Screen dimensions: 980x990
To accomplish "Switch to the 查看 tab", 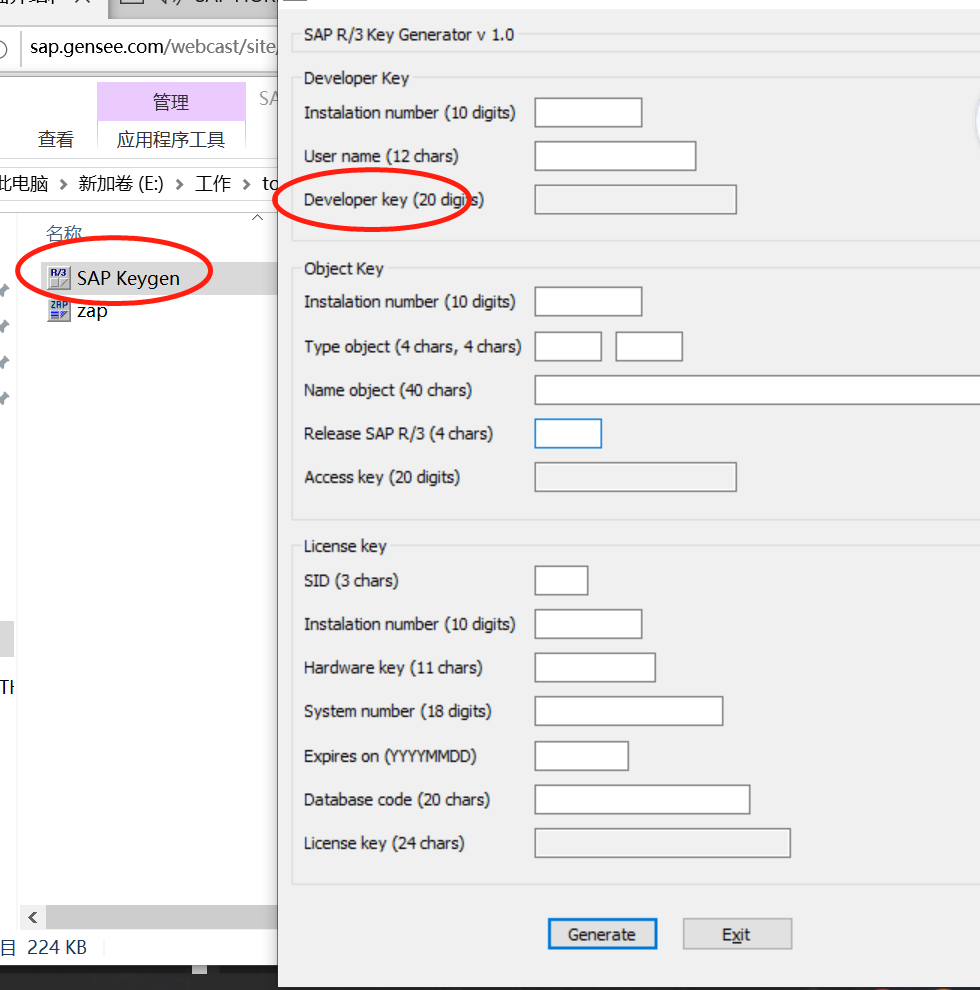I will 56,139.
